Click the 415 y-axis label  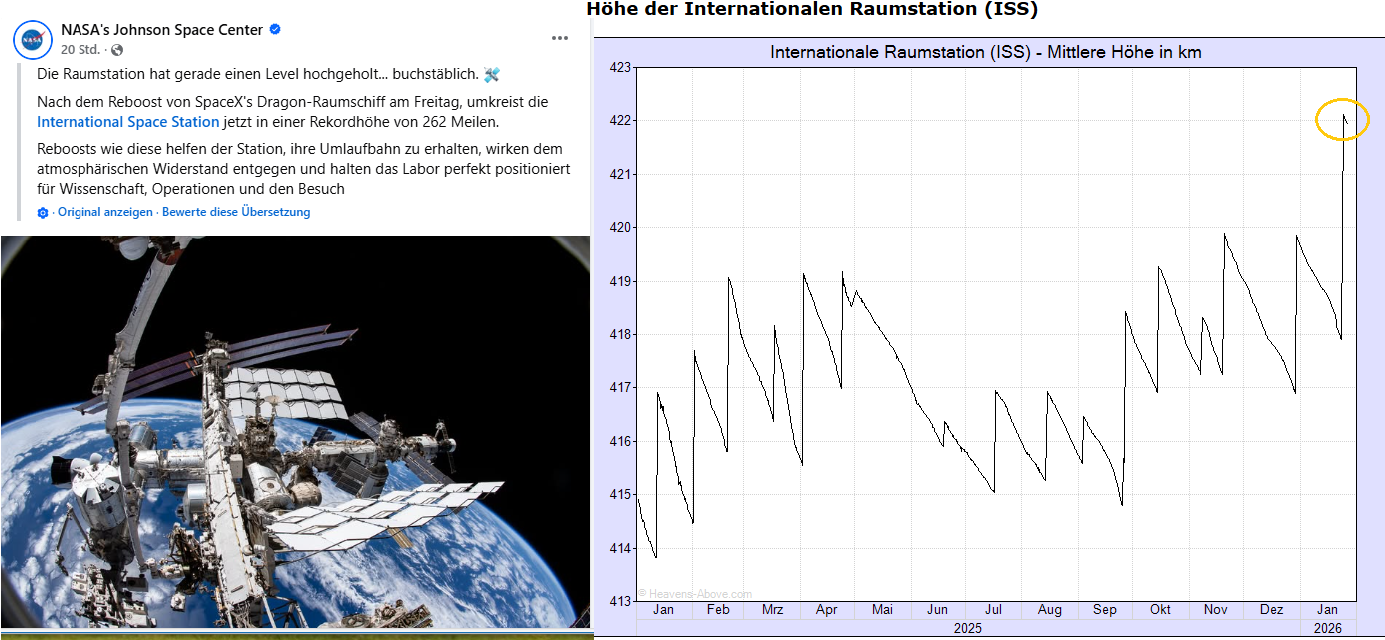click(620, 495)
